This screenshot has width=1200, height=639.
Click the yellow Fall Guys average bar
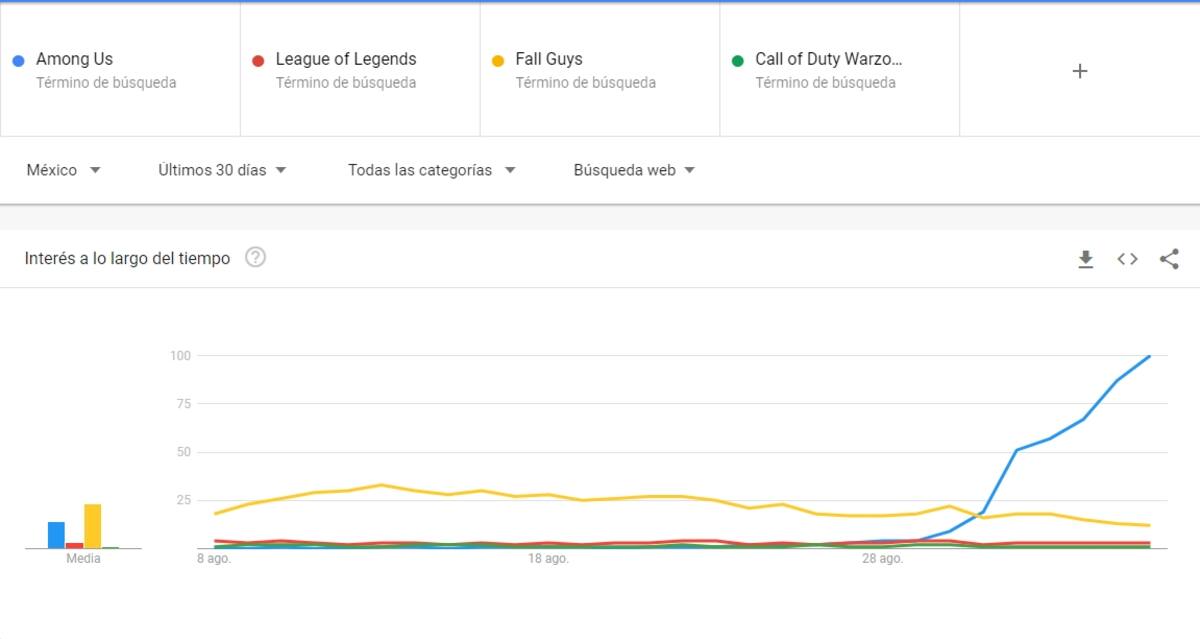click(92, 526)
